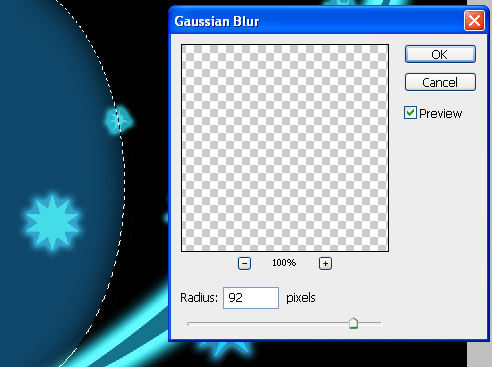The width and height of the screenshot is (492, 367).
Task: Click the Cancel button
Action: point(440,82)
